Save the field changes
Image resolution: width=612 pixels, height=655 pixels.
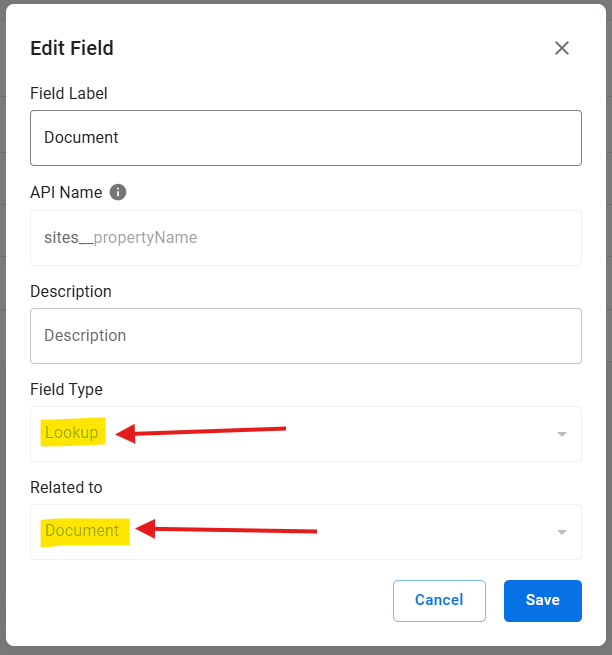(x=542, y=600)
